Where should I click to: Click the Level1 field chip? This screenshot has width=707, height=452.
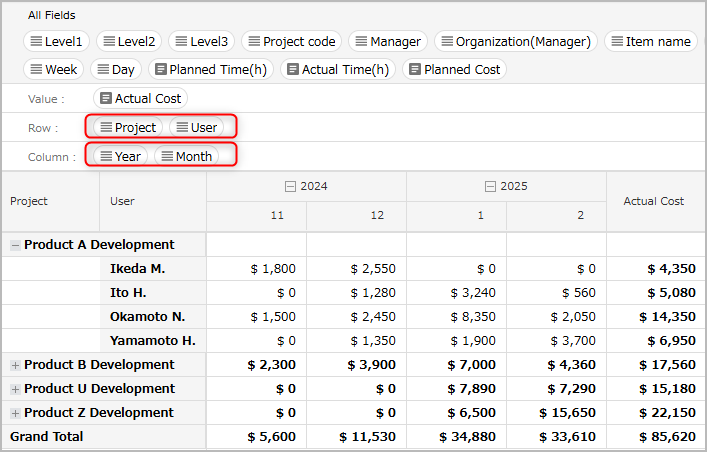56,42
